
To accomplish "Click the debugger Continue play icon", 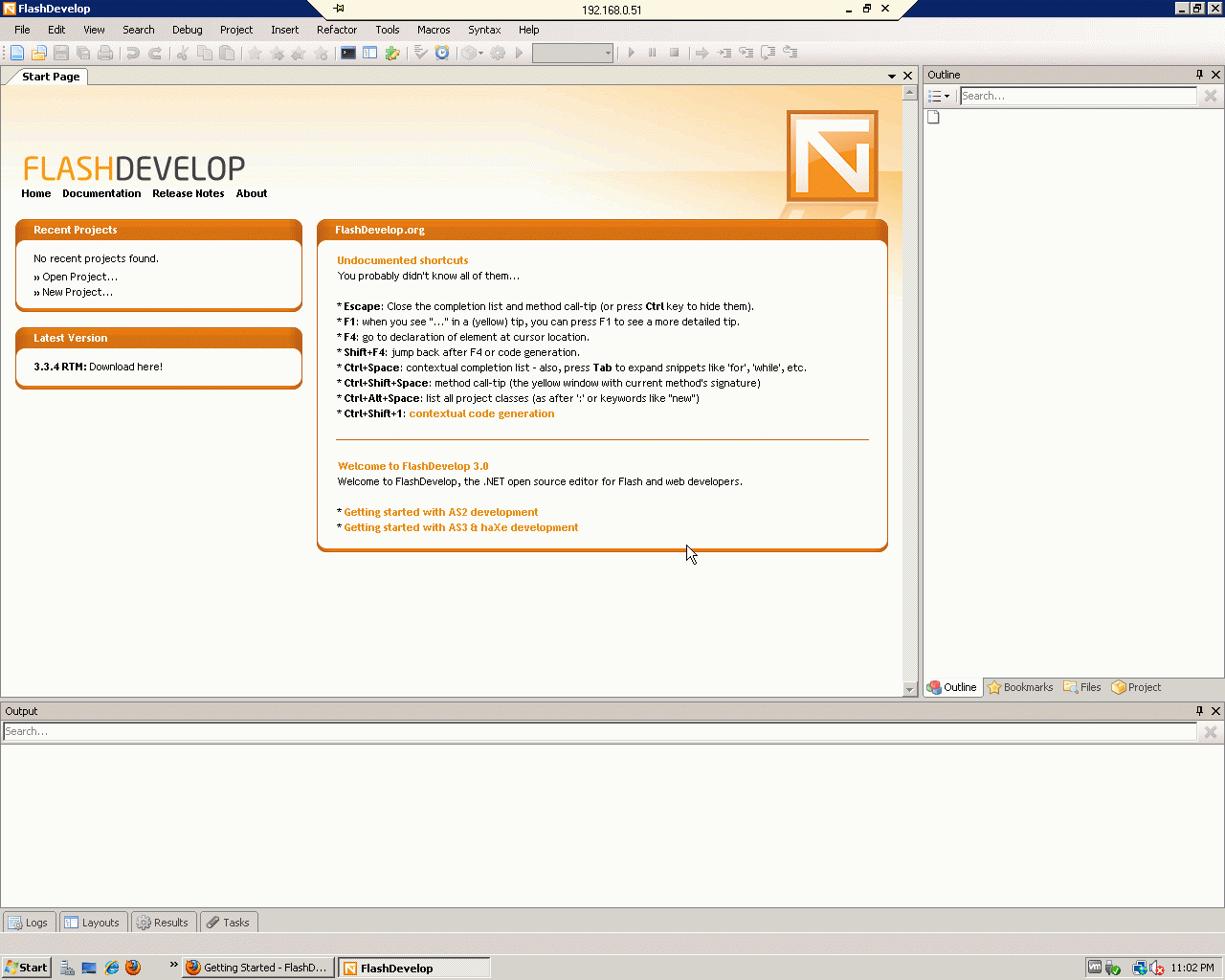I will 631,53.
